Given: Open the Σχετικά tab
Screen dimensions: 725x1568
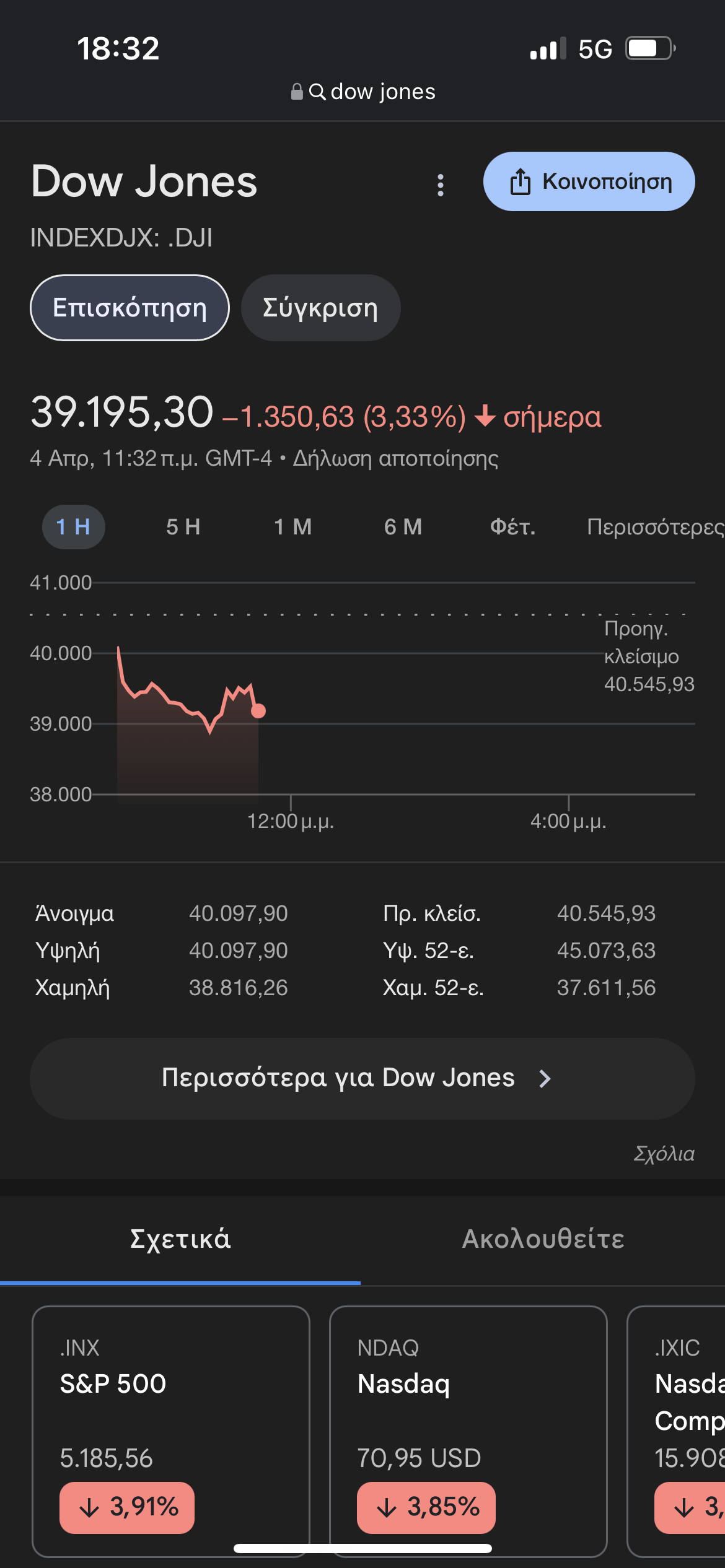Looking at the screenshot, I should 180,1239.
